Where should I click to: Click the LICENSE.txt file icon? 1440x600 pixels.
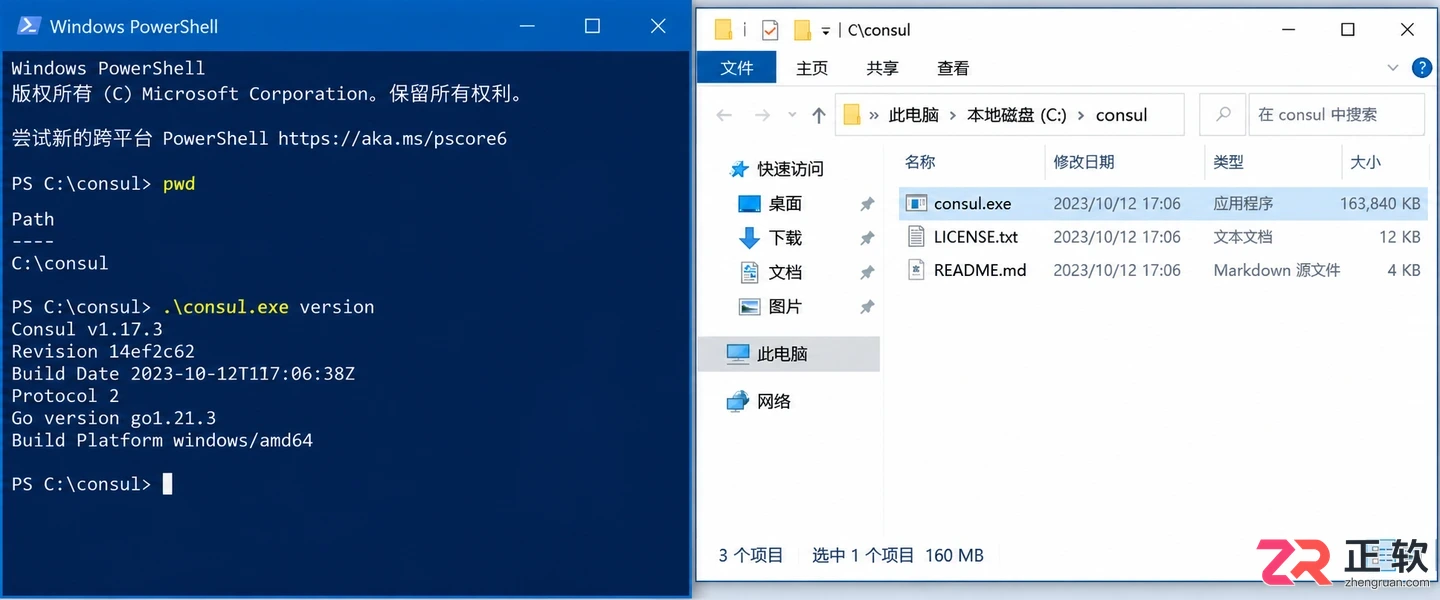pyautogui.click(x=916, y=237)
